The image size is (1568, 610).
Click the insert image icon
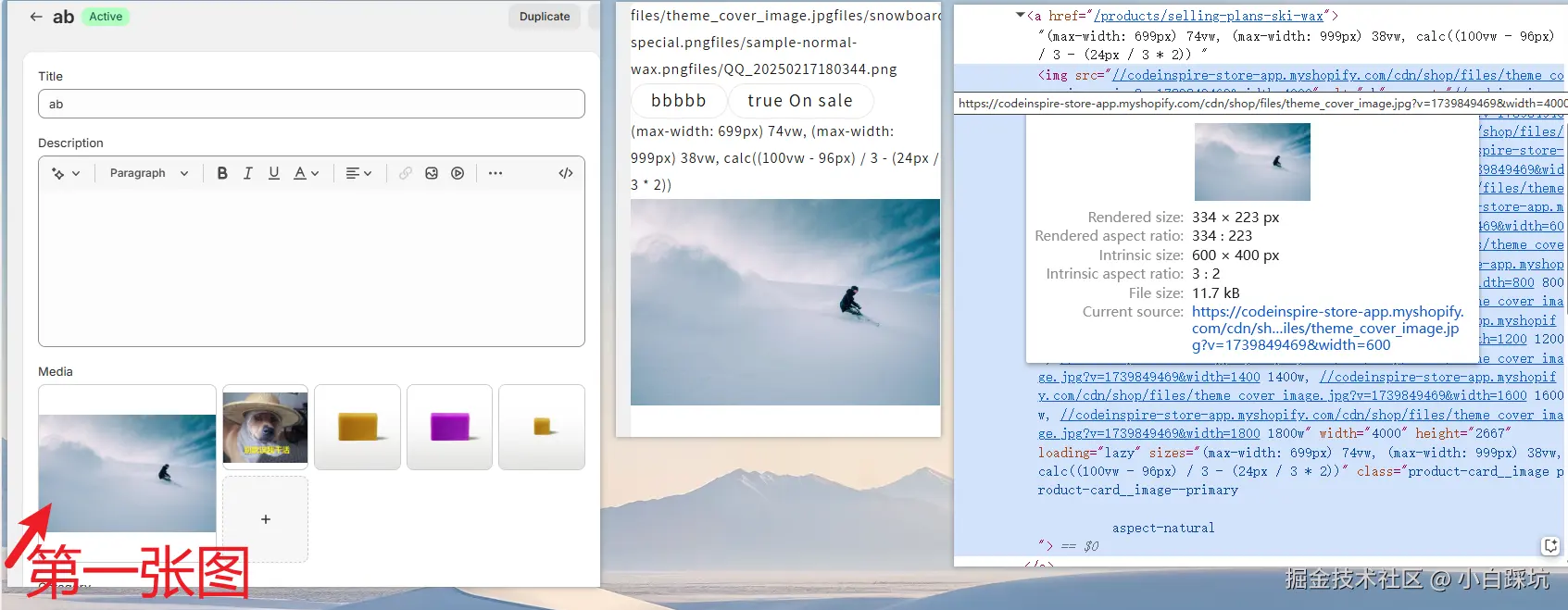[432, 173]
